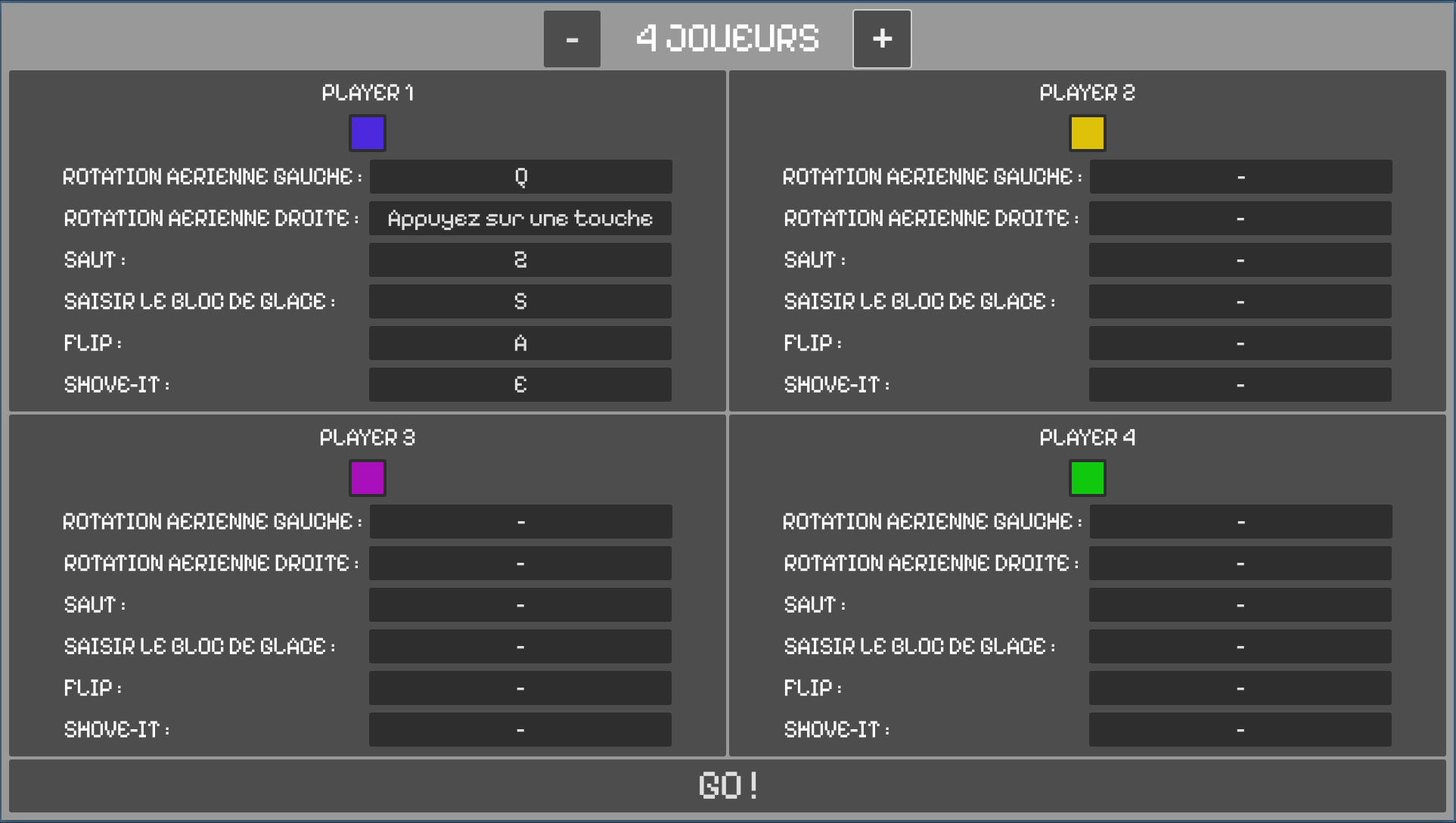1456x823 pixels.
Task: Set Player 2 Saut key binding
Action: point(1240,259)
